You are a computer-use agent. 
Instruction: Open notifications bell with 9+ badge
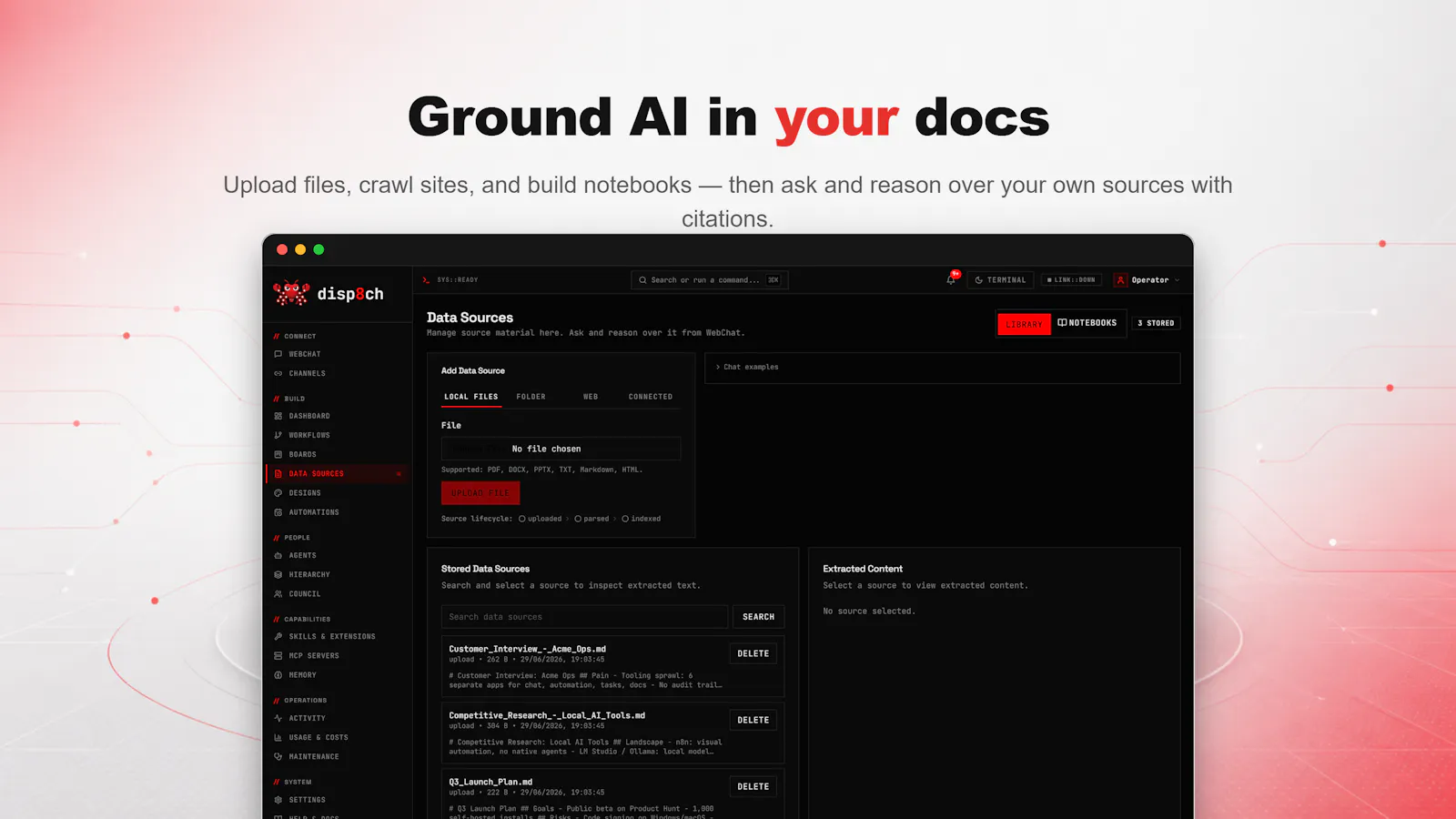click(x=952, y=278)
